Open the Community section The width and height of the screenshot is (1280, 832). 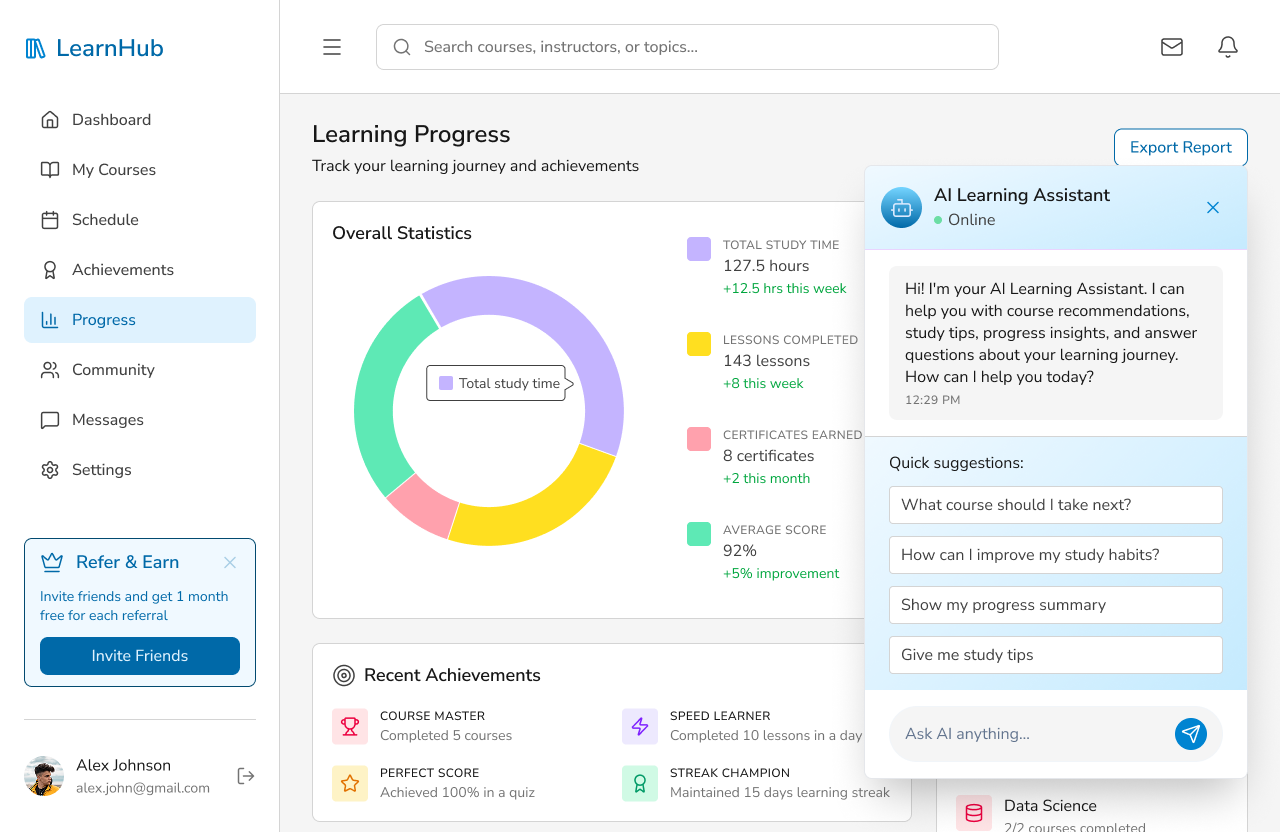[111, 369]
